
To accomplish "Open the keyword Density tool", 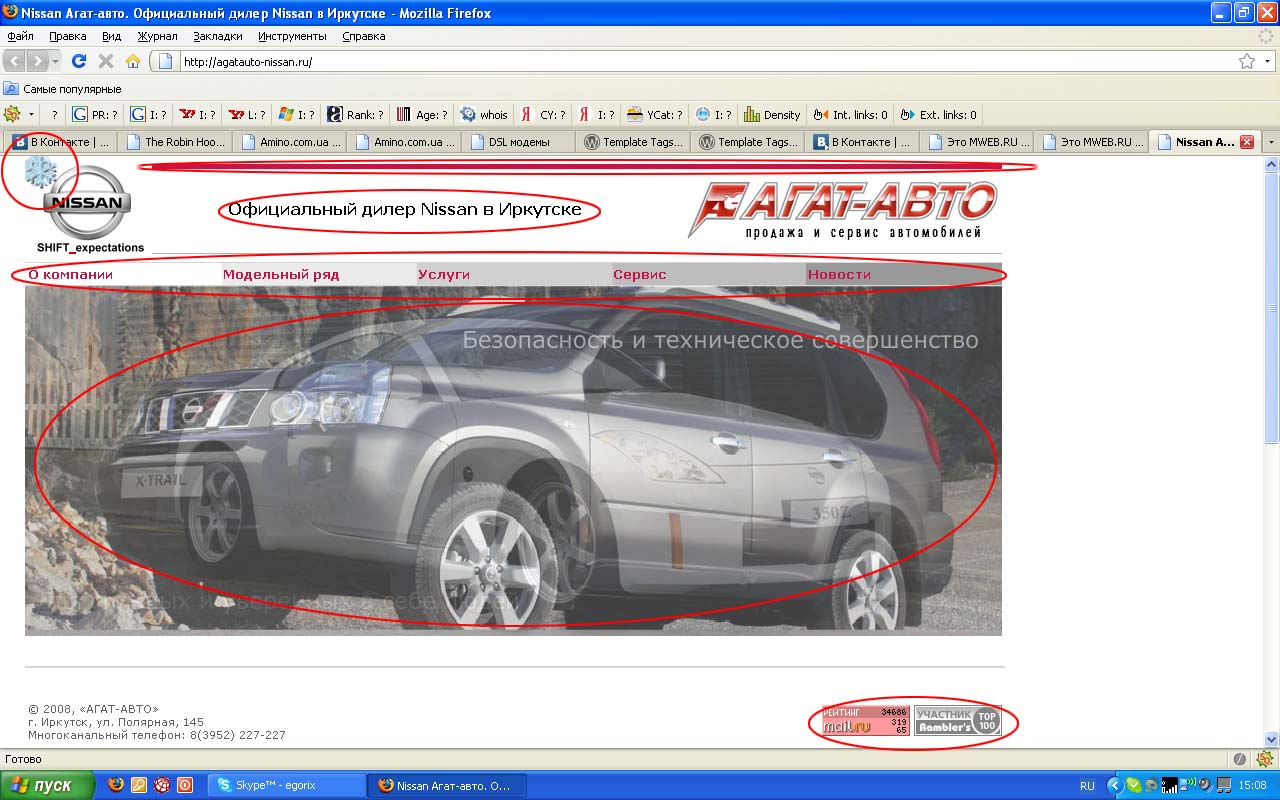I will coord(772,114).
